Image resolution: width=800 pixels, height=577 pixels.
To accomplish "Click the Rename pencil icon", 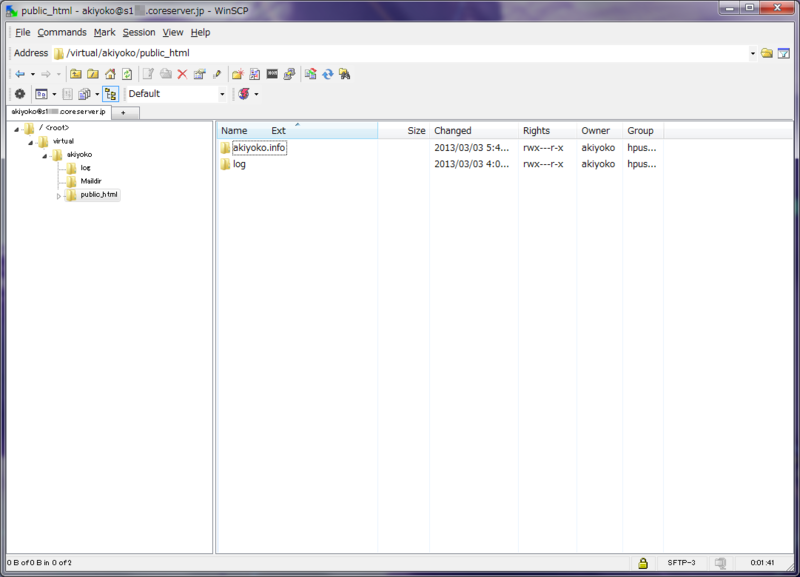I will coord(217,74).
